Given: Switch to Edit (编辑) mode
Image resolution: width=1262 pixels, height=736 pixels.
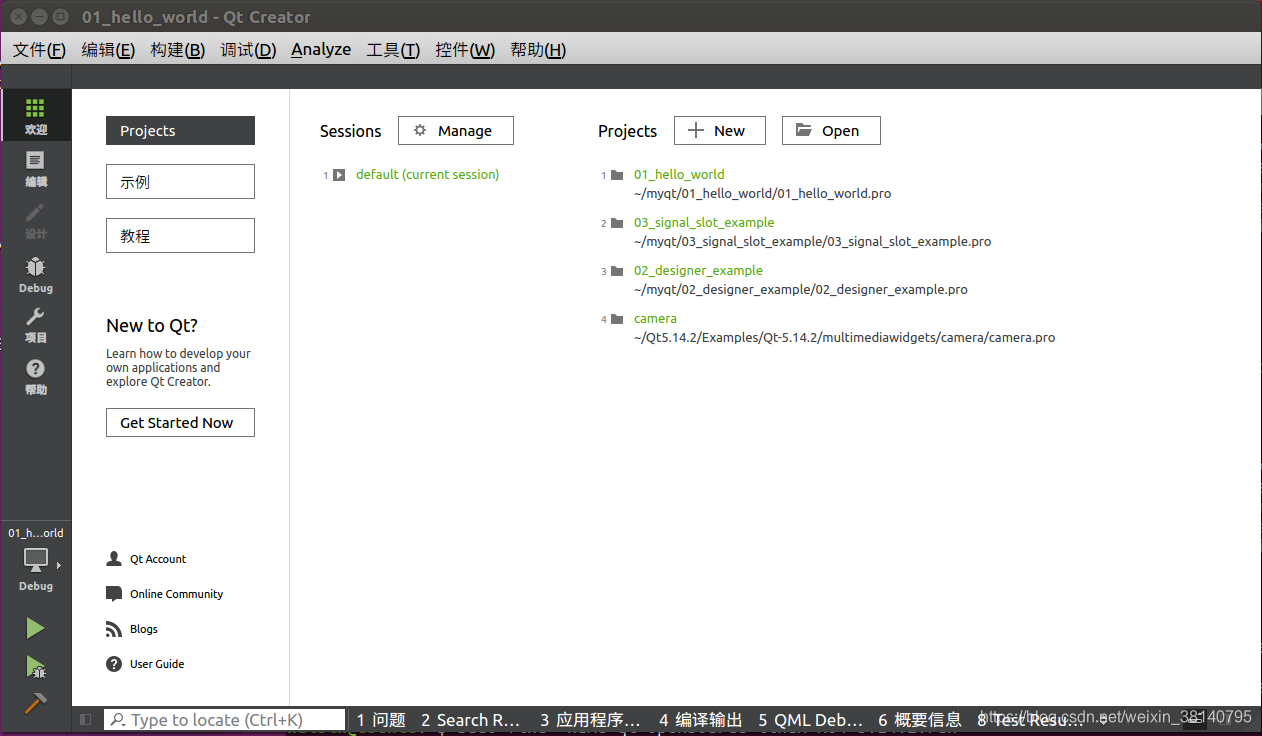Looking at the screenshot, I should coord(35,169).
